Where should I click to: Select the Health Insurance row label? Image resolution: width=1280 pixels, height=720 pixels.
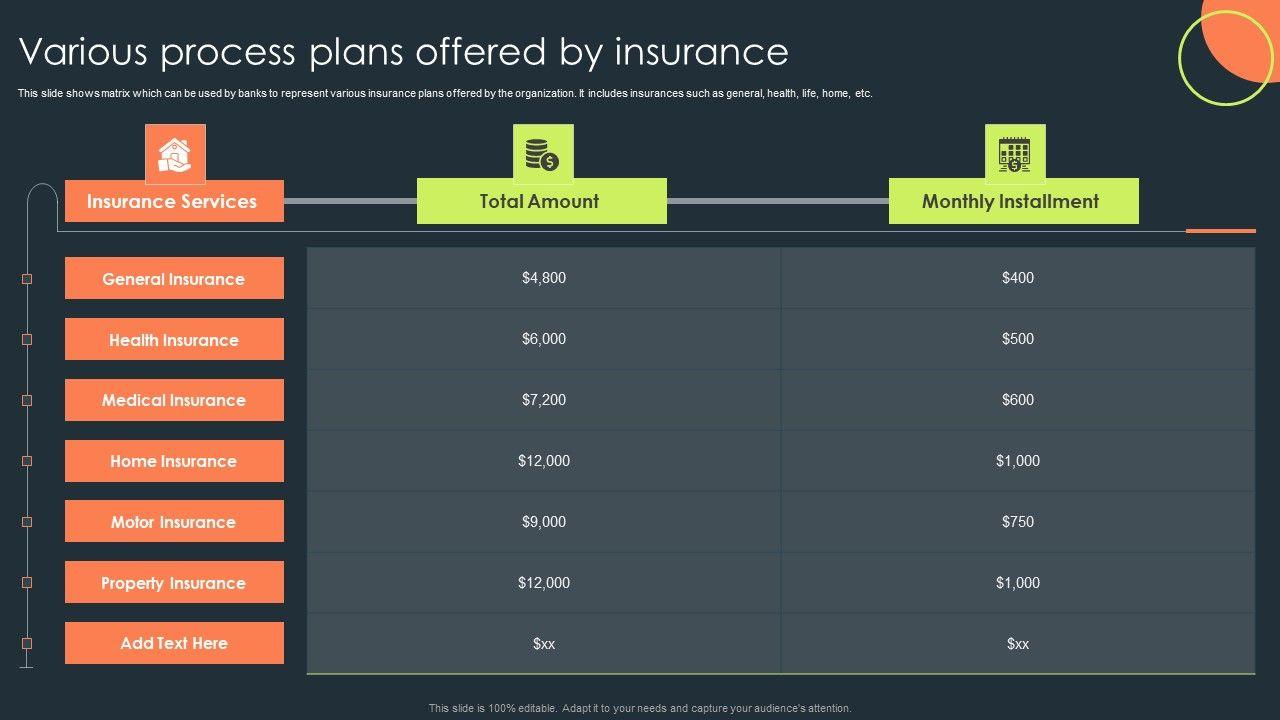174,340
